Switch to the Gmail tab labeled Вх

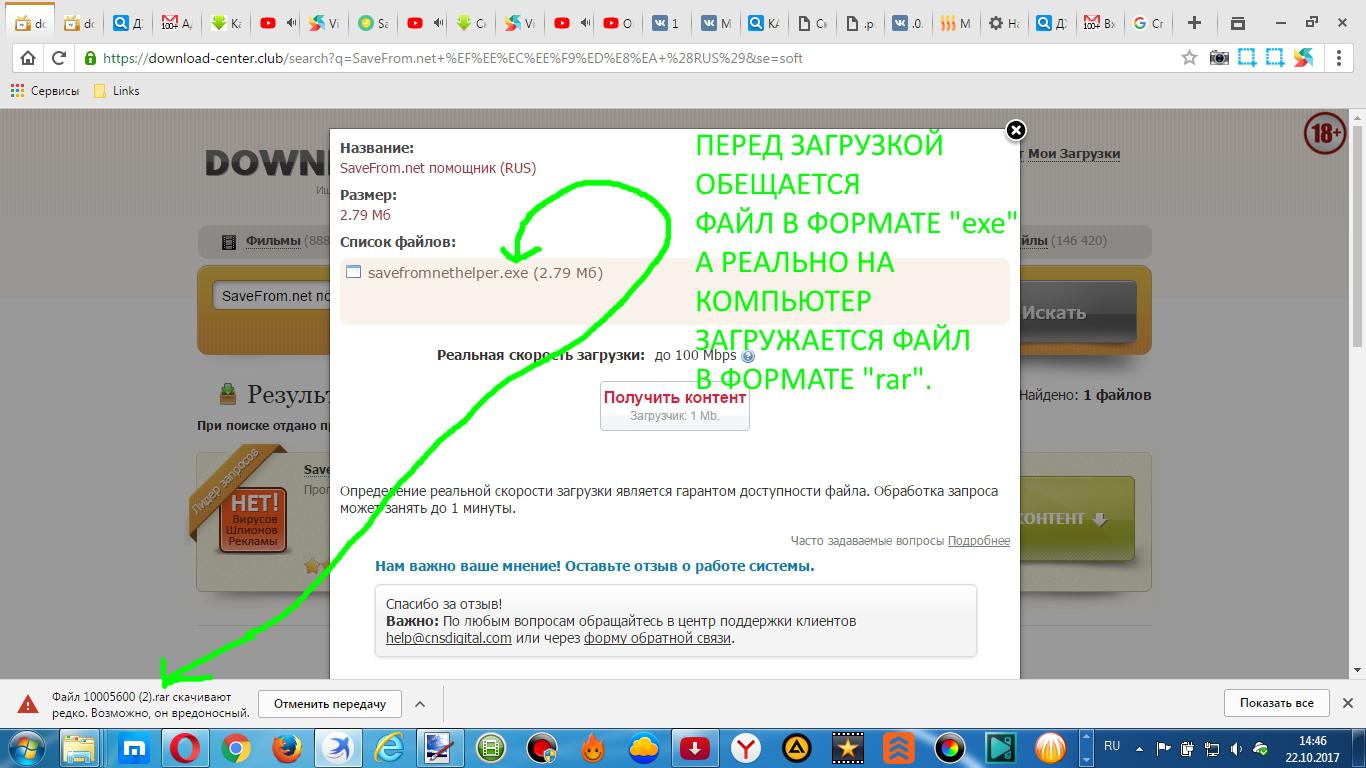(x=1100, y=23)
